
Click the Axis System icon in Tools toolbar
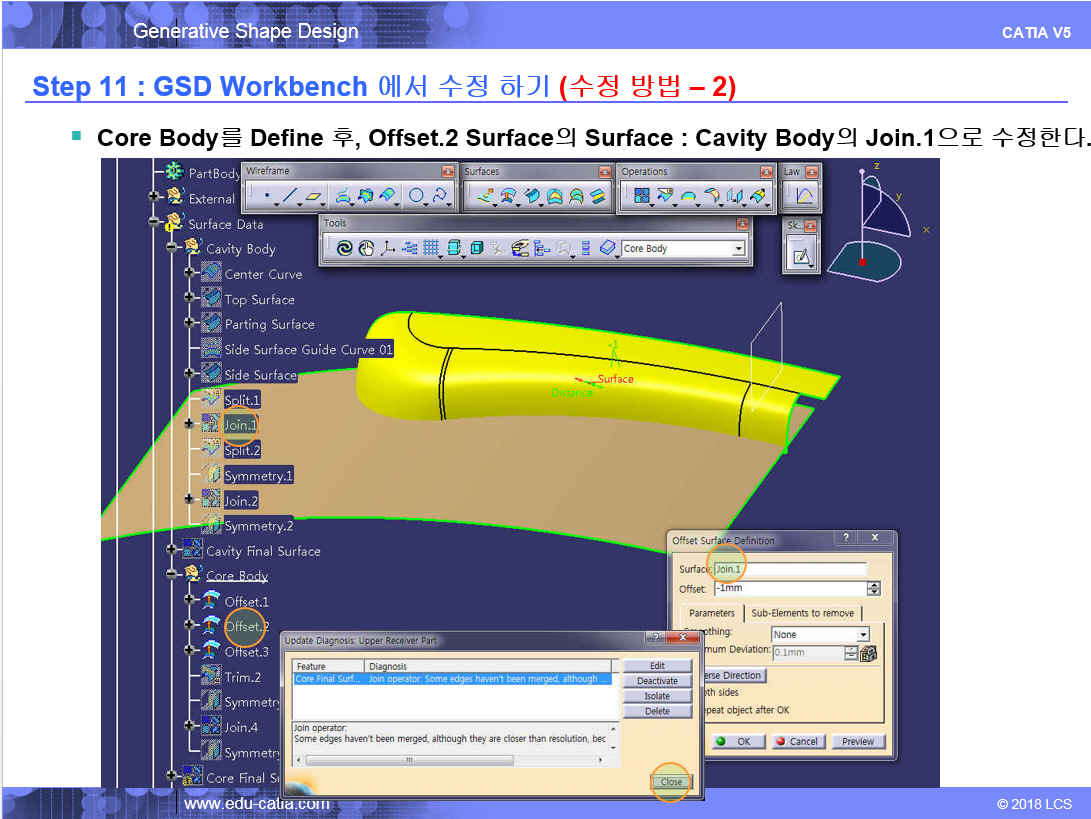388,249
